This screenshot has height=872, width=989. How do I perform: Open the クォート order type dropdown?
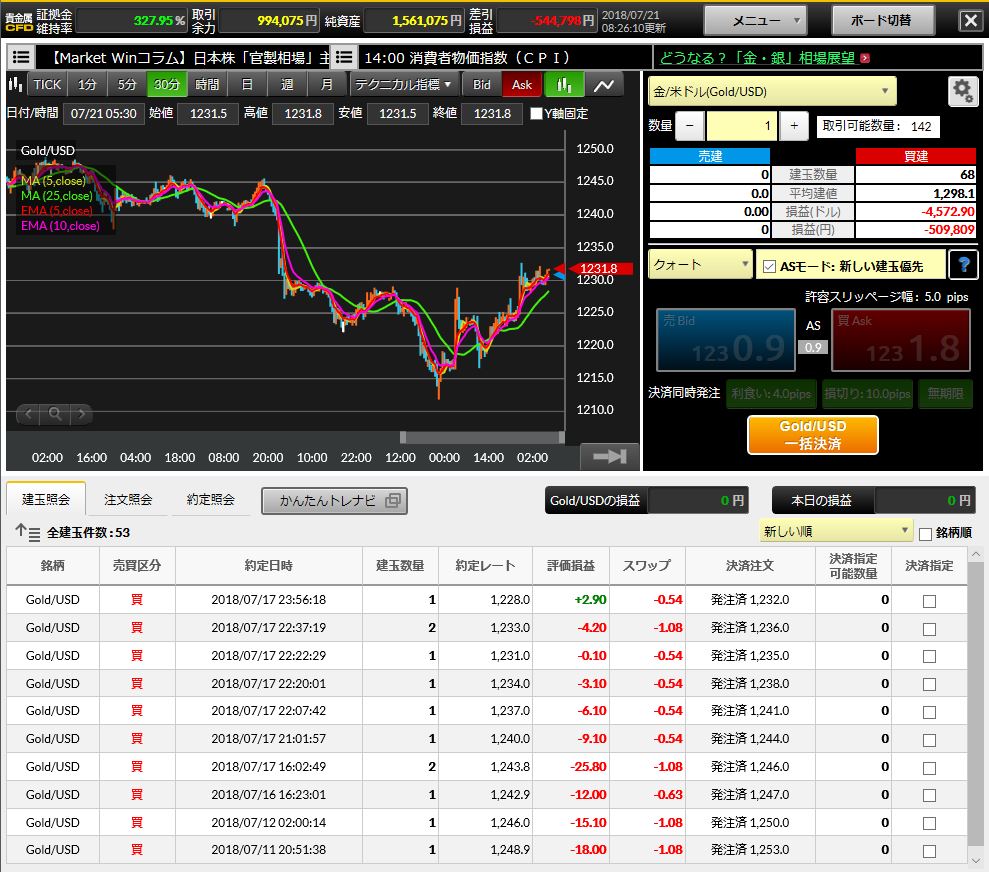click(700, 265)
